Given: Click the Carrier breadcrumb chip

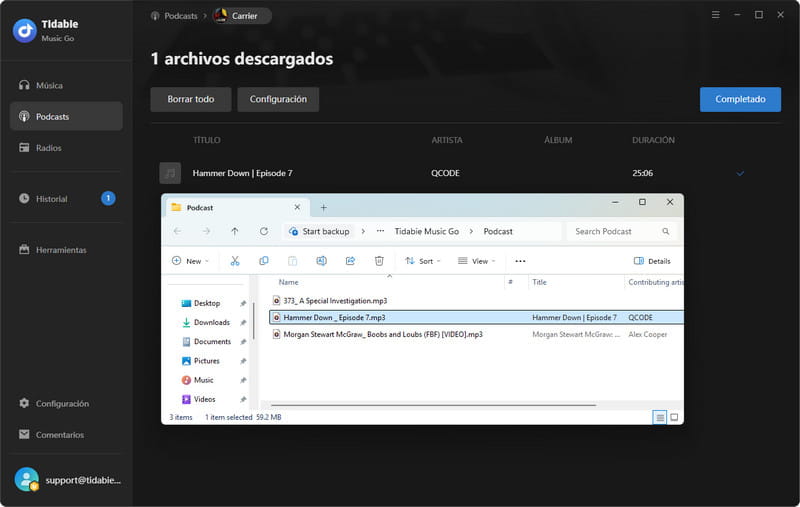Looking at the screenshot, I should click(x=242, y=16).
